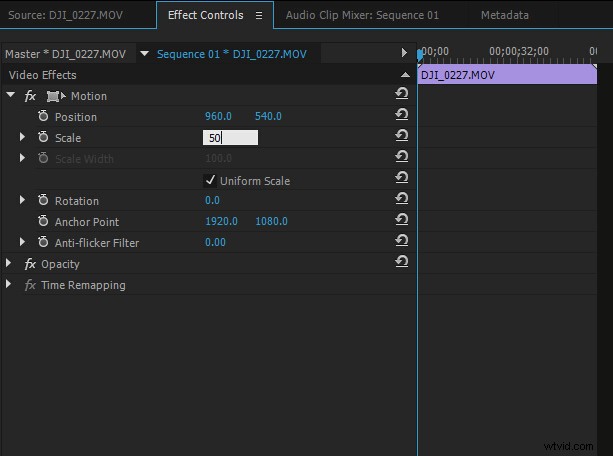
Task: Click the Sequence 01 * DJI_0227.MOV link
Action: 231,54
